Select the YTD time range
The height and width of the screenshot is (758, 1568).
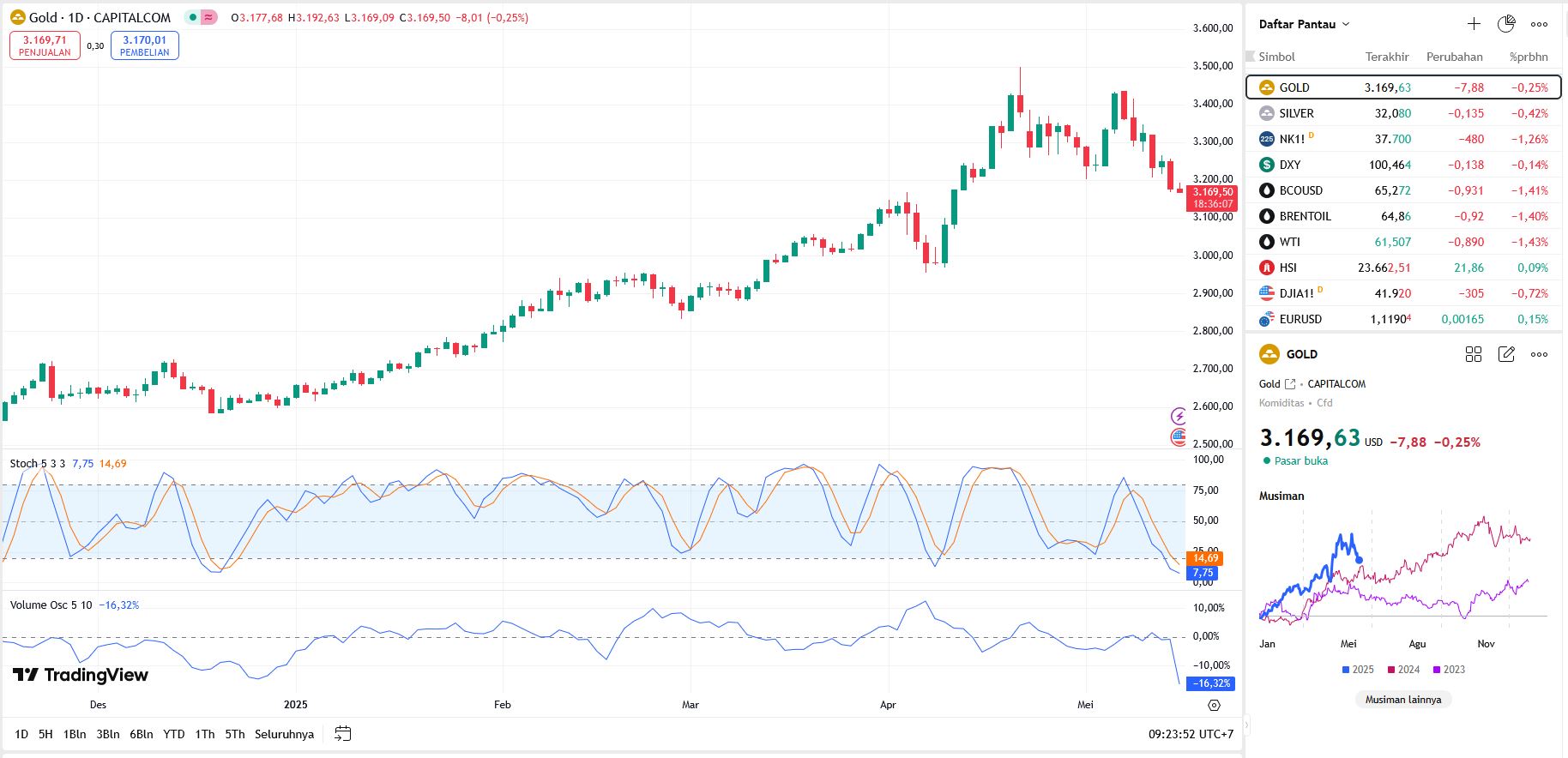pyautogui.click(x=174, y=734)
